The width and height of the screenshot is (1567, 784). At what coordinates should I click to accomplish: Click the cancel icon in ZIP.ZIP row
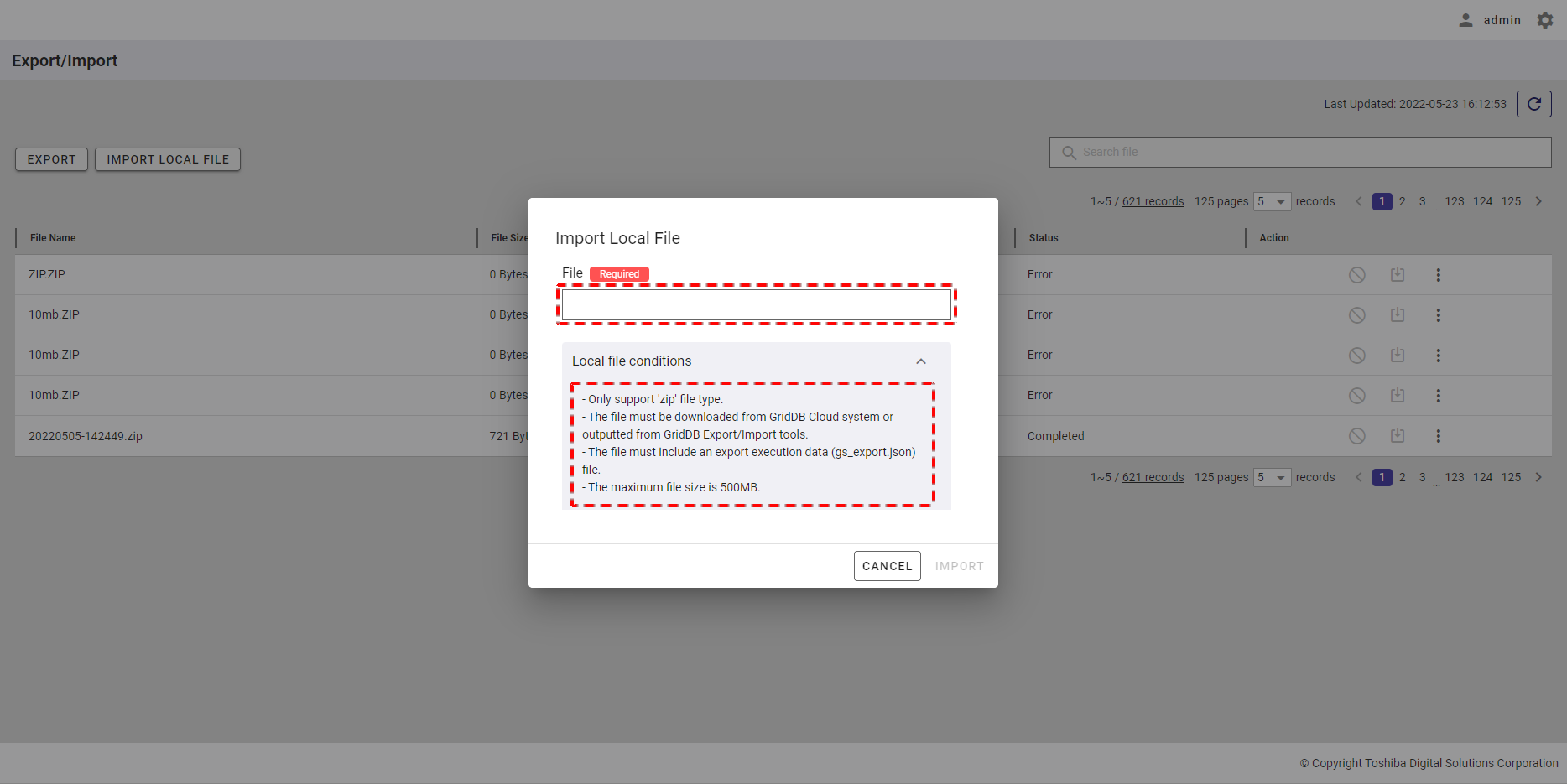[x=1356, y=275]
